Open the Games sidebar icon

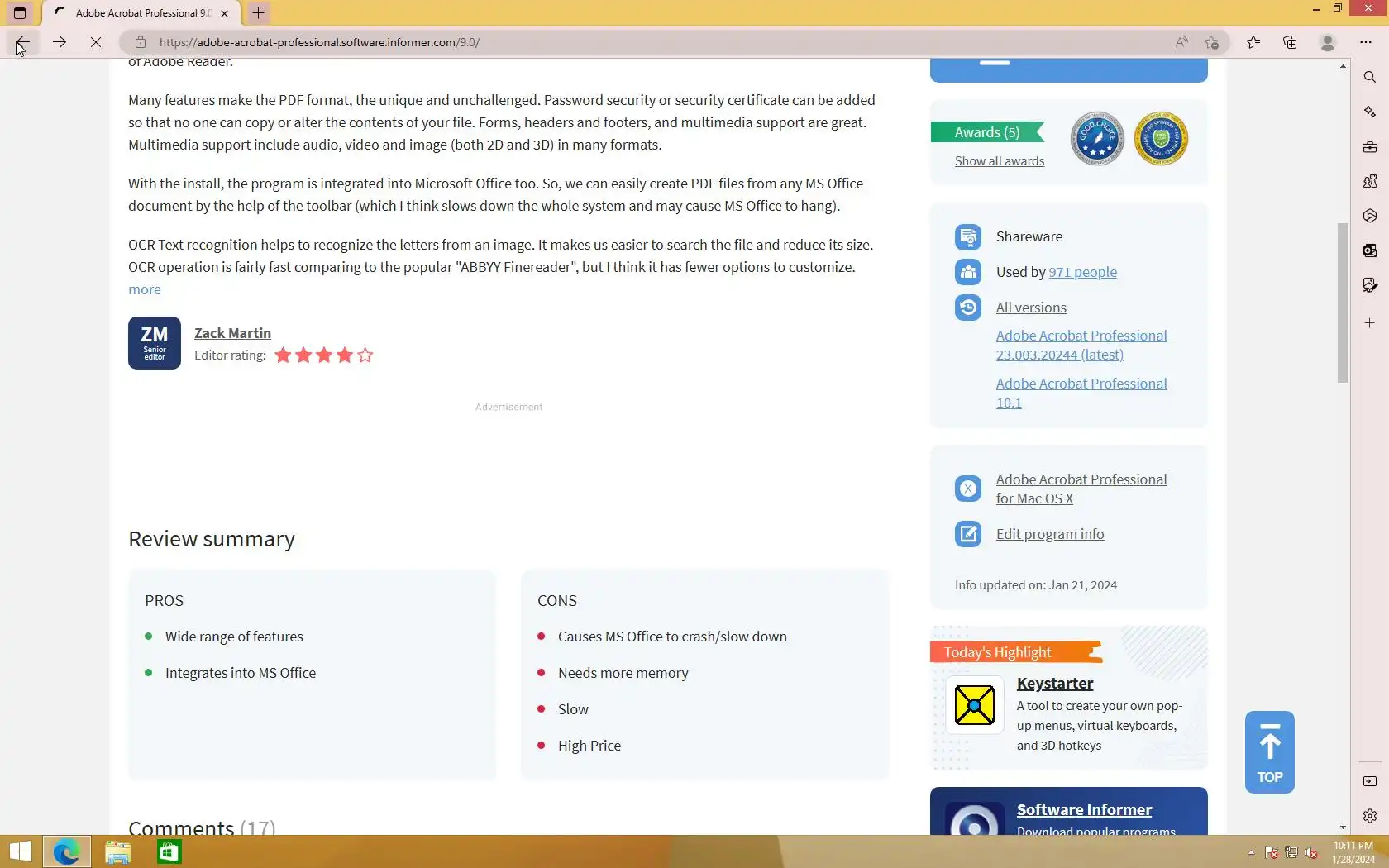tap(1370, 181)
